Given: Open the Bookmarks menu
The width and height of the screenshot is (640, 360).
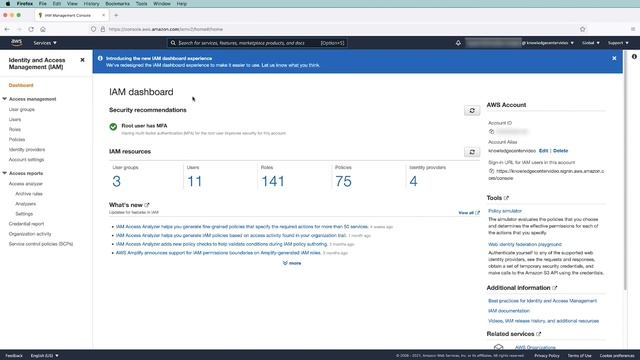Looking at the screenshot, I should [x=117, y=4].
